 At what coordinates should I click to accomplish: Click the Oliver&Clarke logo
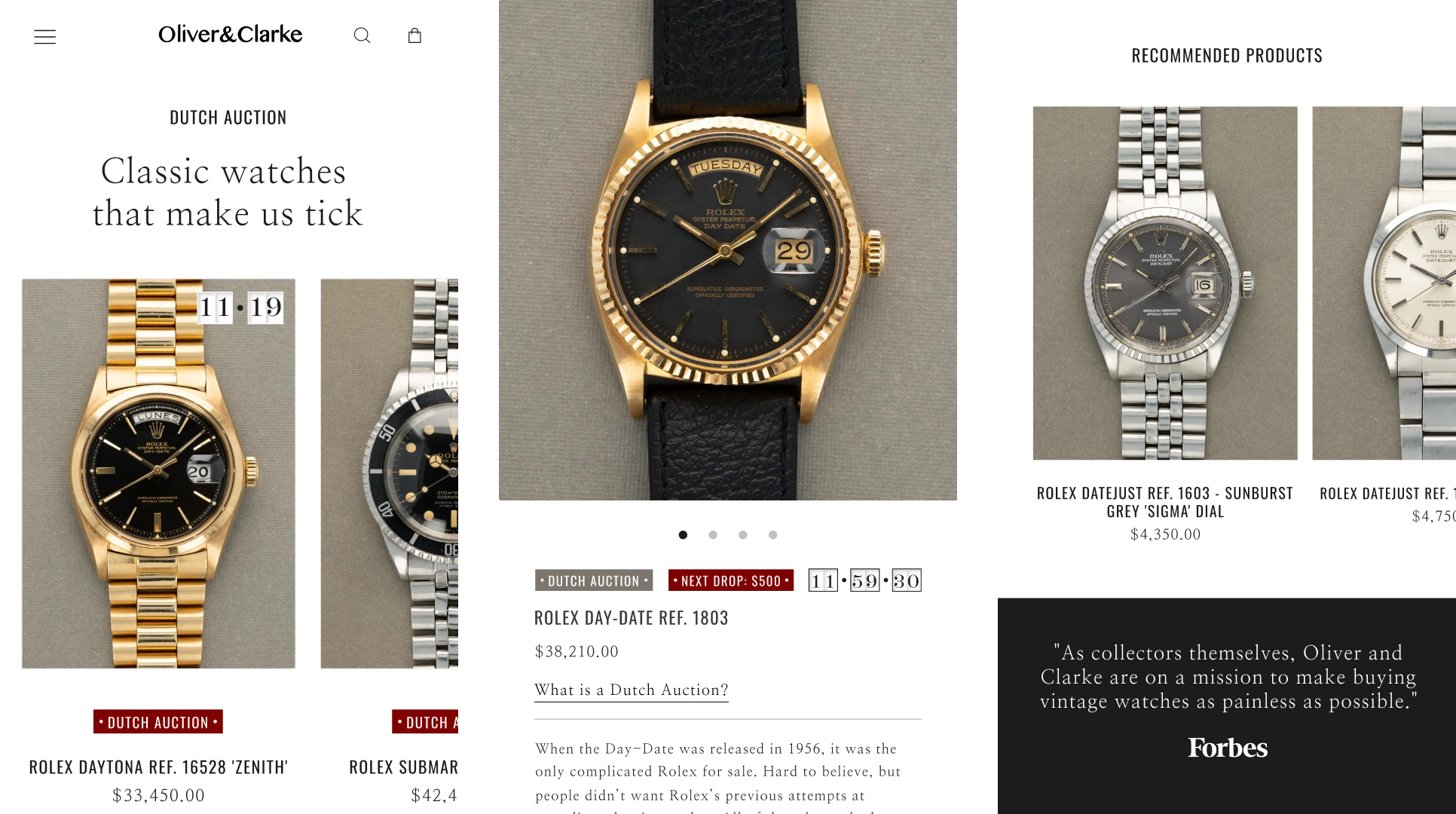click(x=230, y=34)
